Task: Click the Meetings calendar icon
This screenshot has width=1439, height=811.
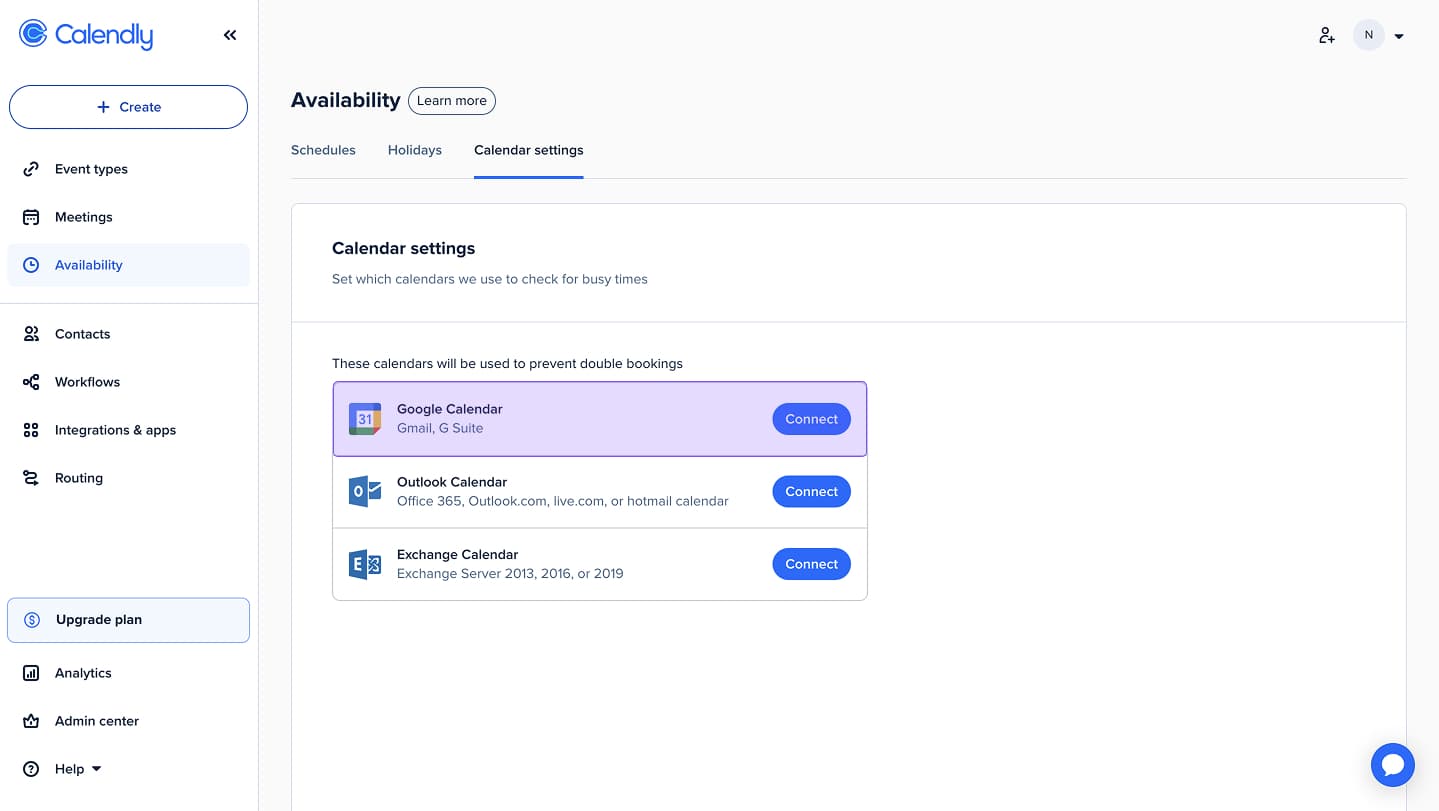Action: [31, 217]
